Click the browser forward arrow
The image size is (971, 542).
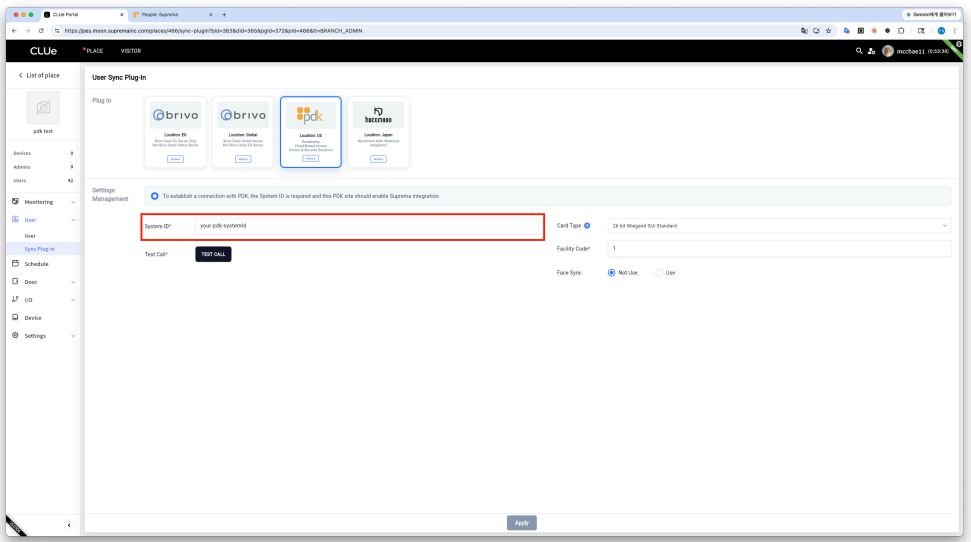click(x=27, y=30)
